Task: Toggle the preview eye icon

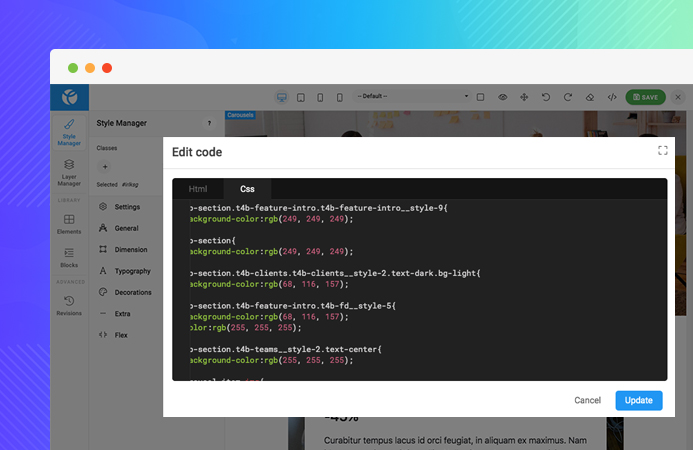Action: point(502,97)
